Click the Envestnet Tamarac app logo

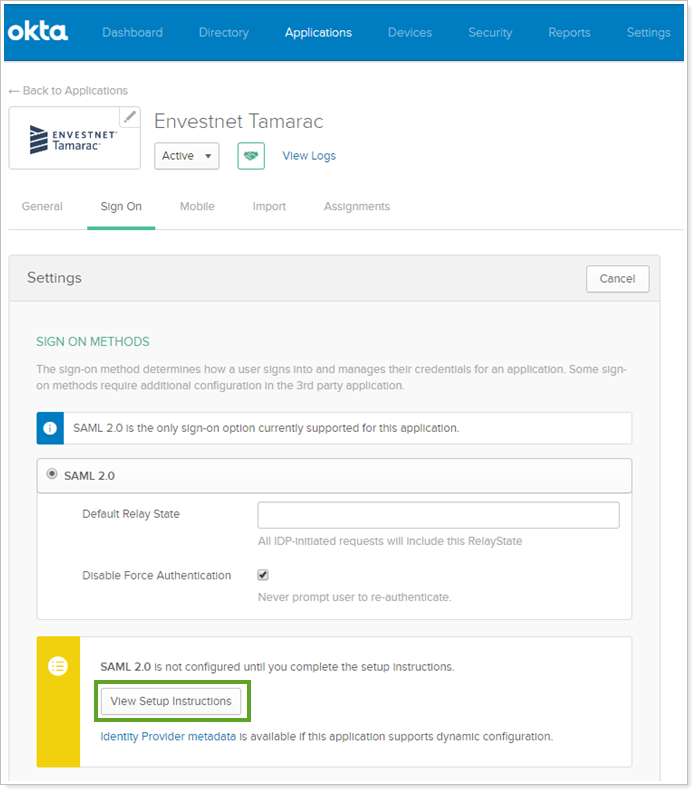coord(73,139)
